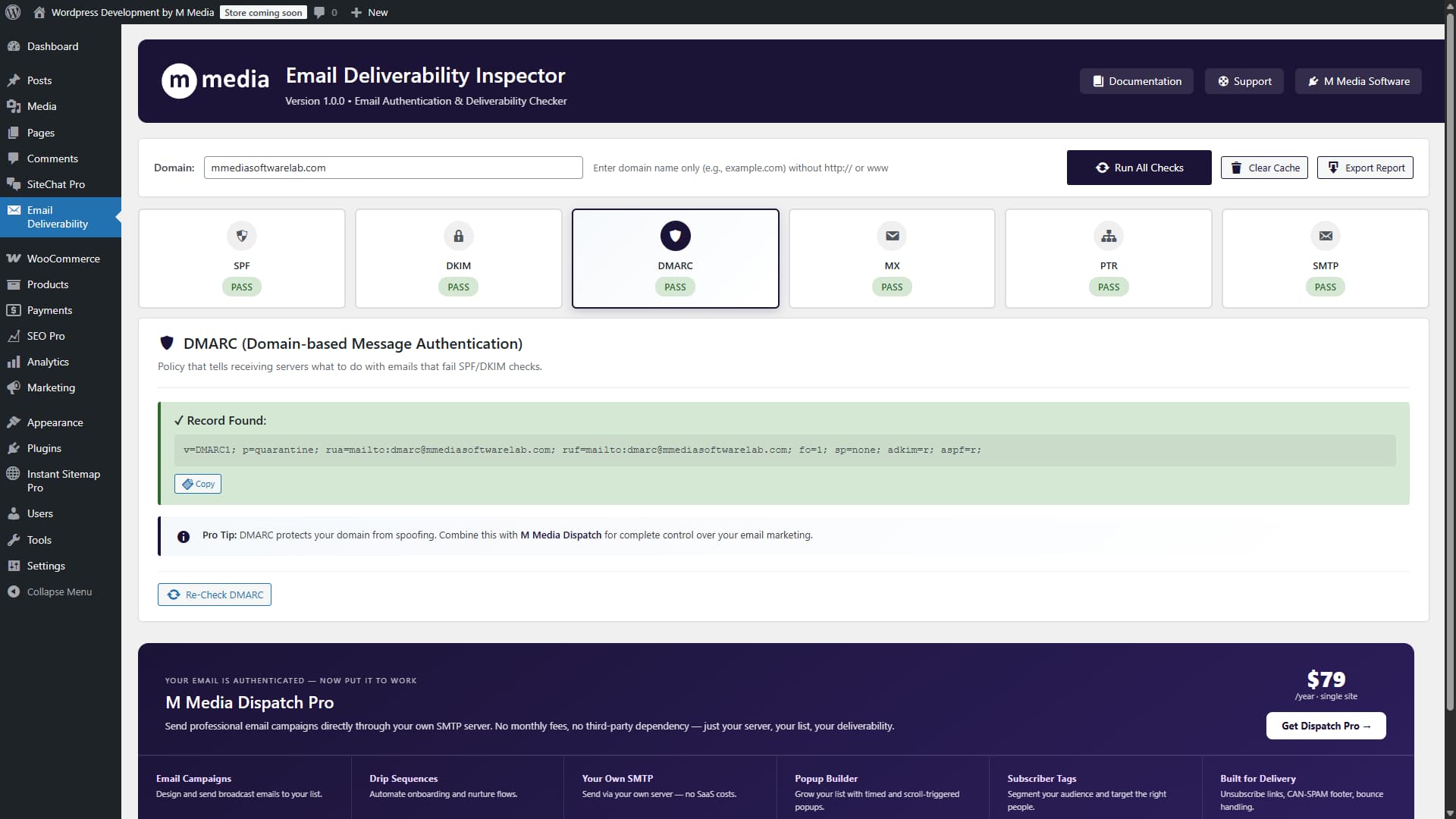The height and width of the screenshot is (819, 1456).
Task: Select the SMTP mail icon
Action: pos(1325,236)
